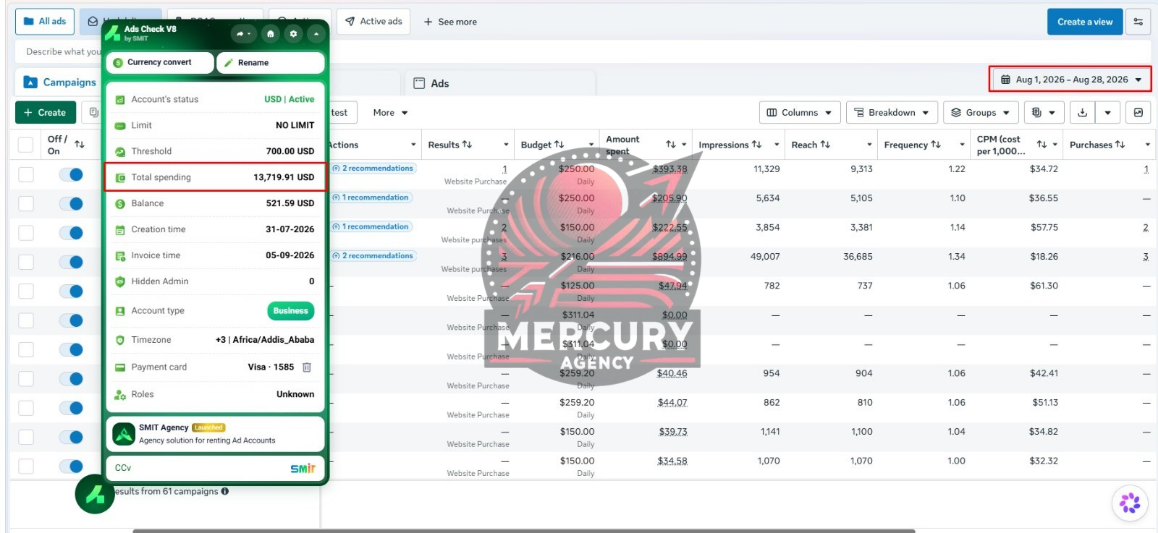The height and width of the screenshot is (533, 1158).
Task: Click See more views
Action: (x=450, y=22)
